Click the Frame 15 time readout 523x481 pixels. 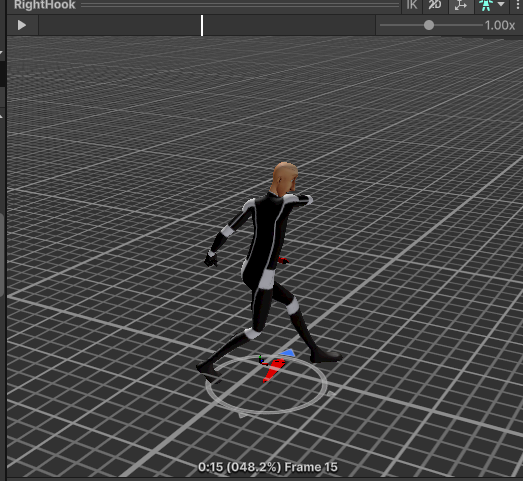(x=268, y=467)
